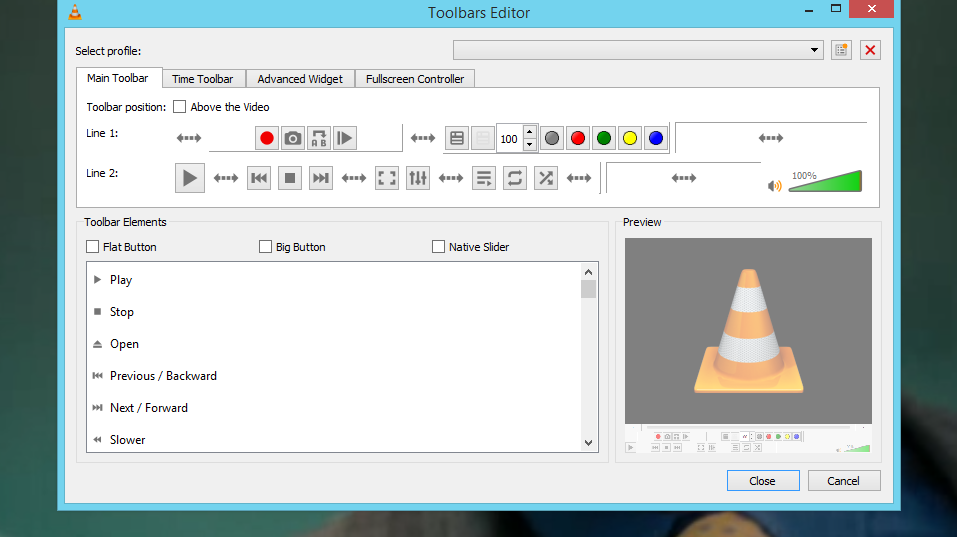Click the Stop square icon in Line 2
The width and height of the screenshot is (957, 537).
[290, 178]
